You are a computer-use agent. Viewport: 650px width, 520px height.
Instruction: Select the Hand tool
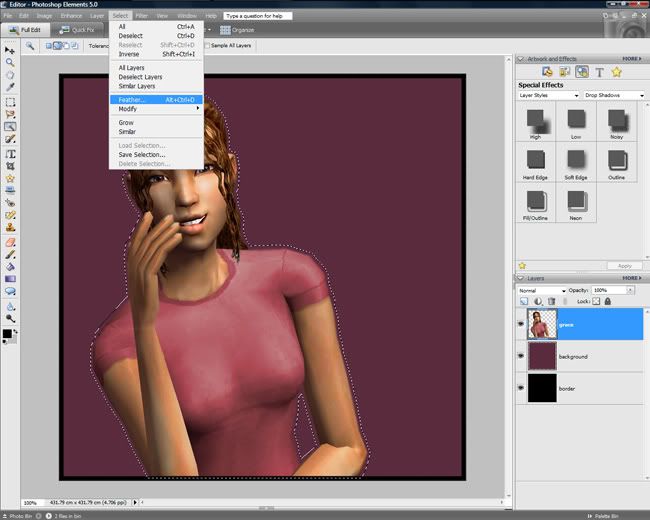point(10,75)
